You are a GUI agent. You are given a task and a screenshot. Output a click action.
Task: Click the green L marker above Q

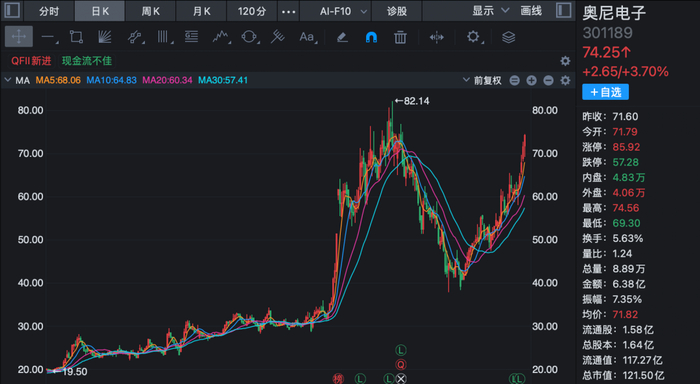coord(401,350)
